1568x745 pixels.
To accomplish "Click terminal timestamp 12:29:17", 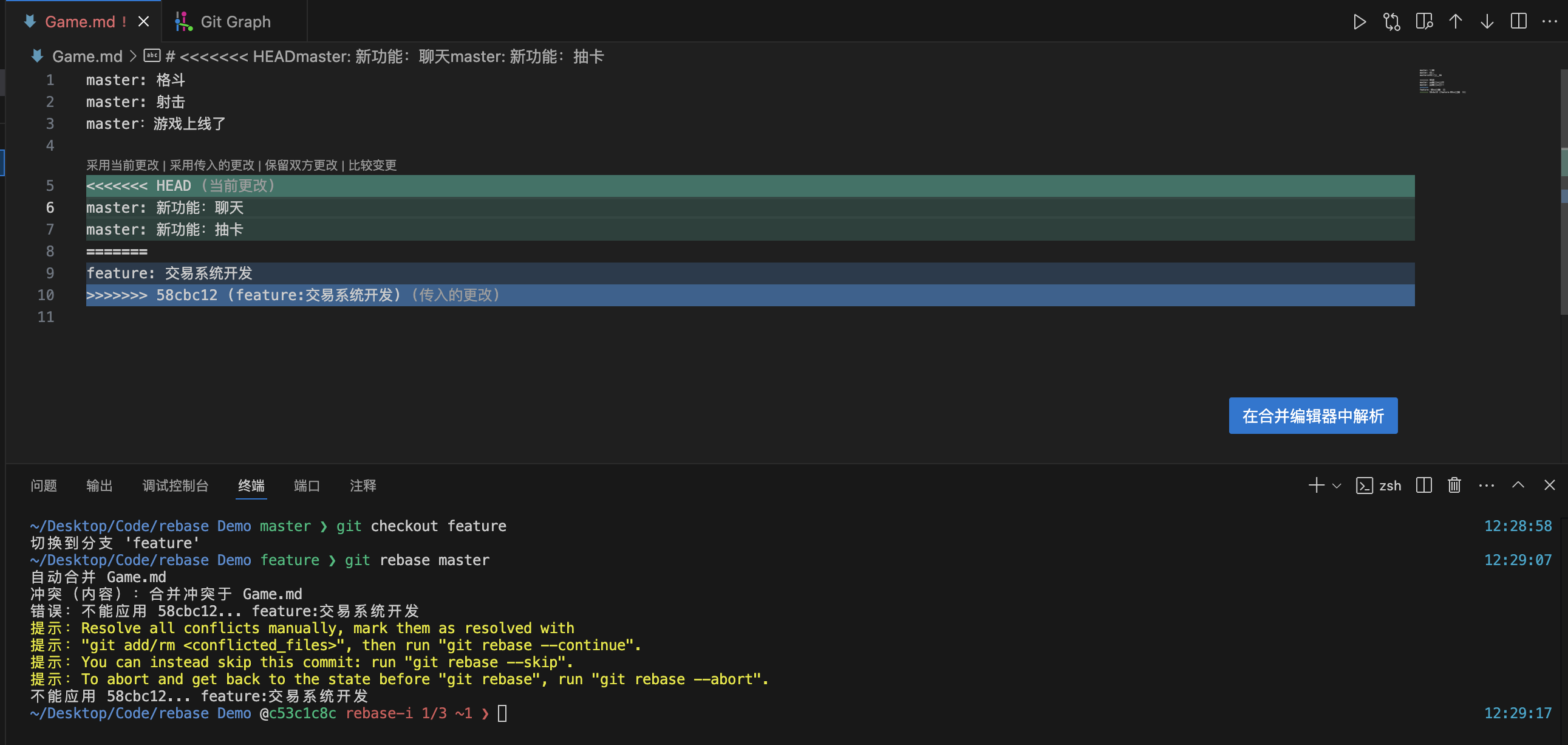I will click(1518, 713).
